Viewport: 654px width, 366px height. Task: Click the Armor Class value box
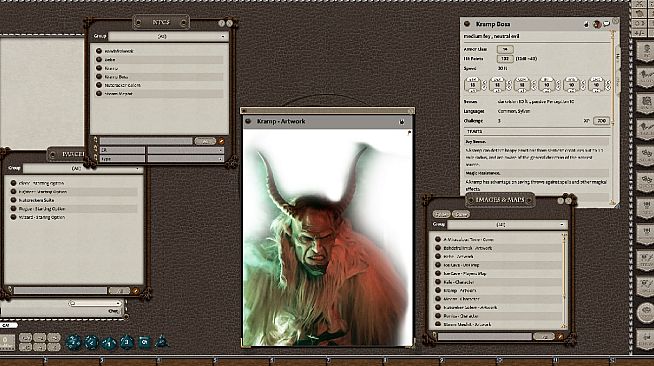pyautogui.click(x=505, y=49)
